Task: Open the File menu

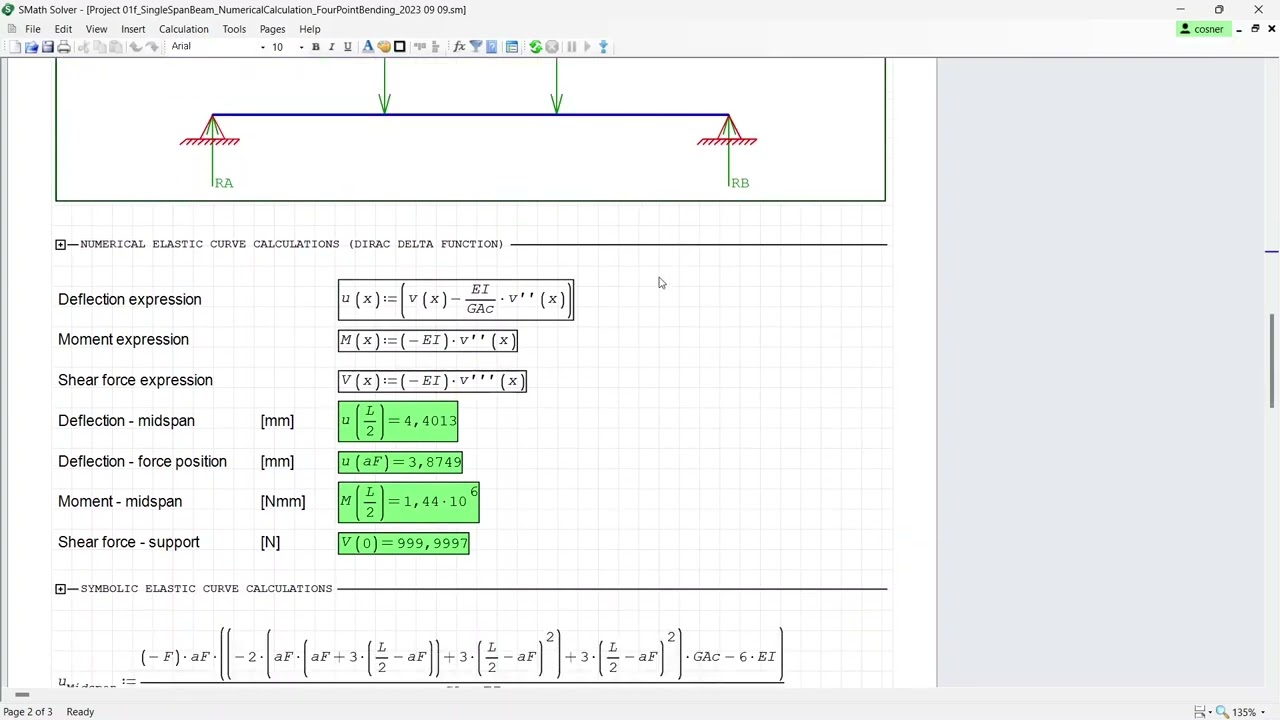Action: pyautogui.click(x=33, y=29)
